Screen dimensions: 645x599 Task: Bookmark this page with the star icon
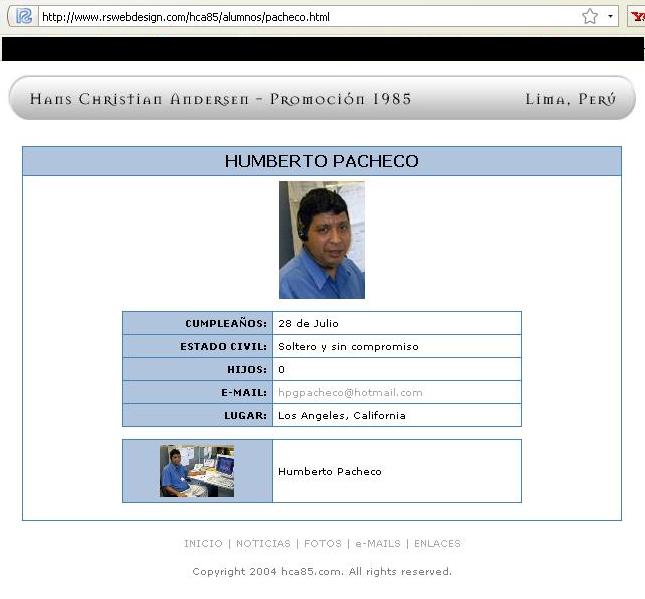pyautogui.click(x=589, y=16)
